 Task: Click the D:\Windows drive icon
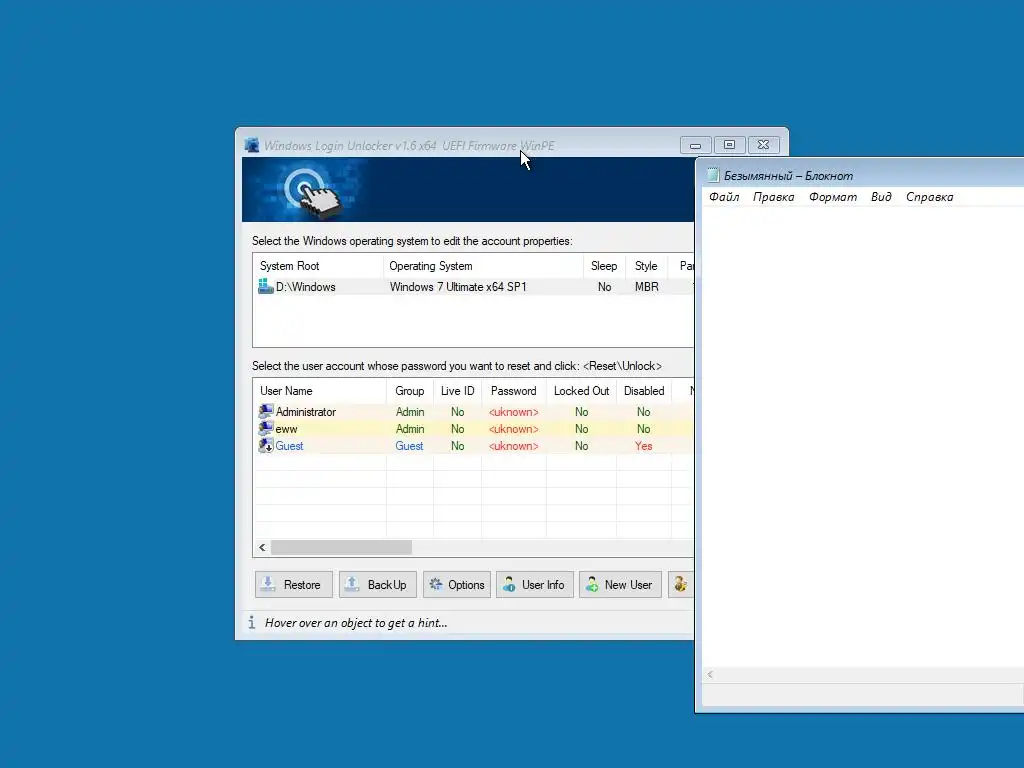265,286
